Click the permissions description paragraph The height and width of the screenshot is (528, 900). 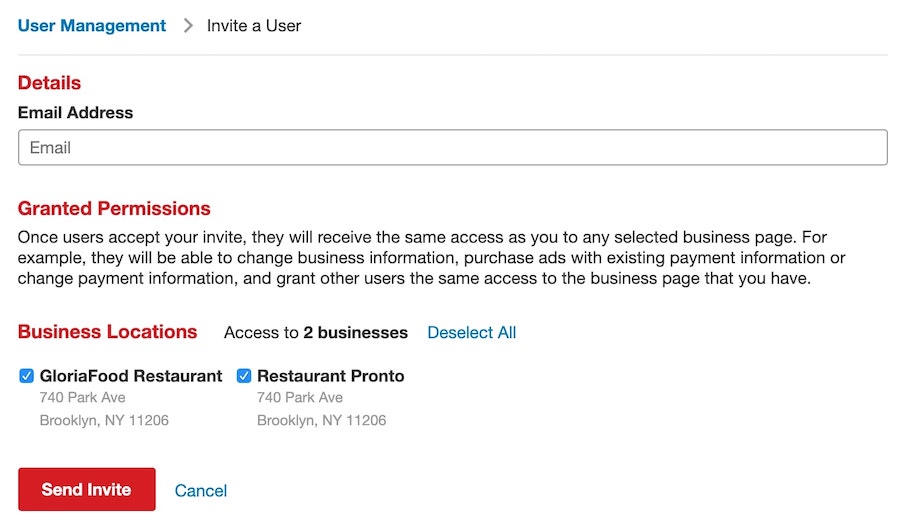coord(430,258)
